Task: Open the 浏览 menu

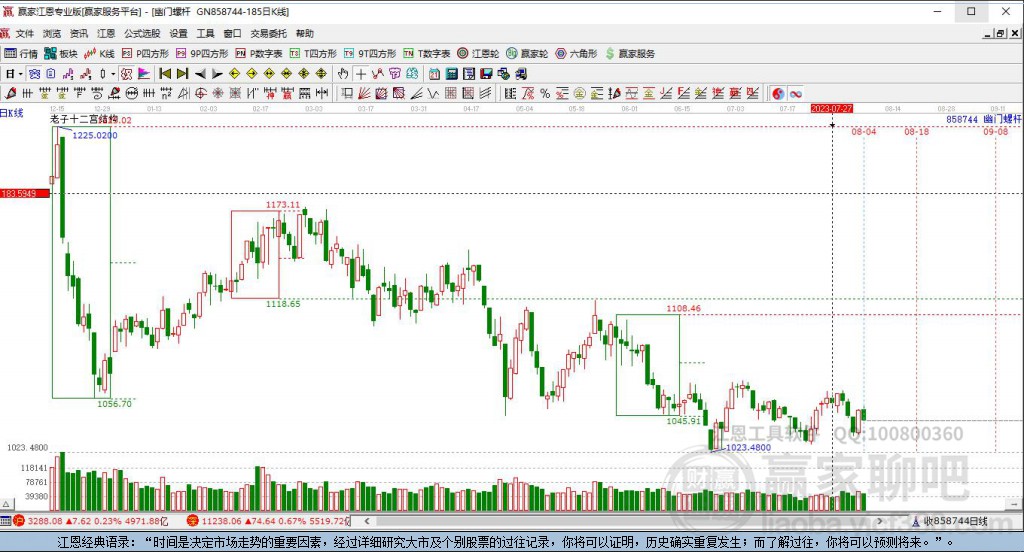Action: point(52,33)
